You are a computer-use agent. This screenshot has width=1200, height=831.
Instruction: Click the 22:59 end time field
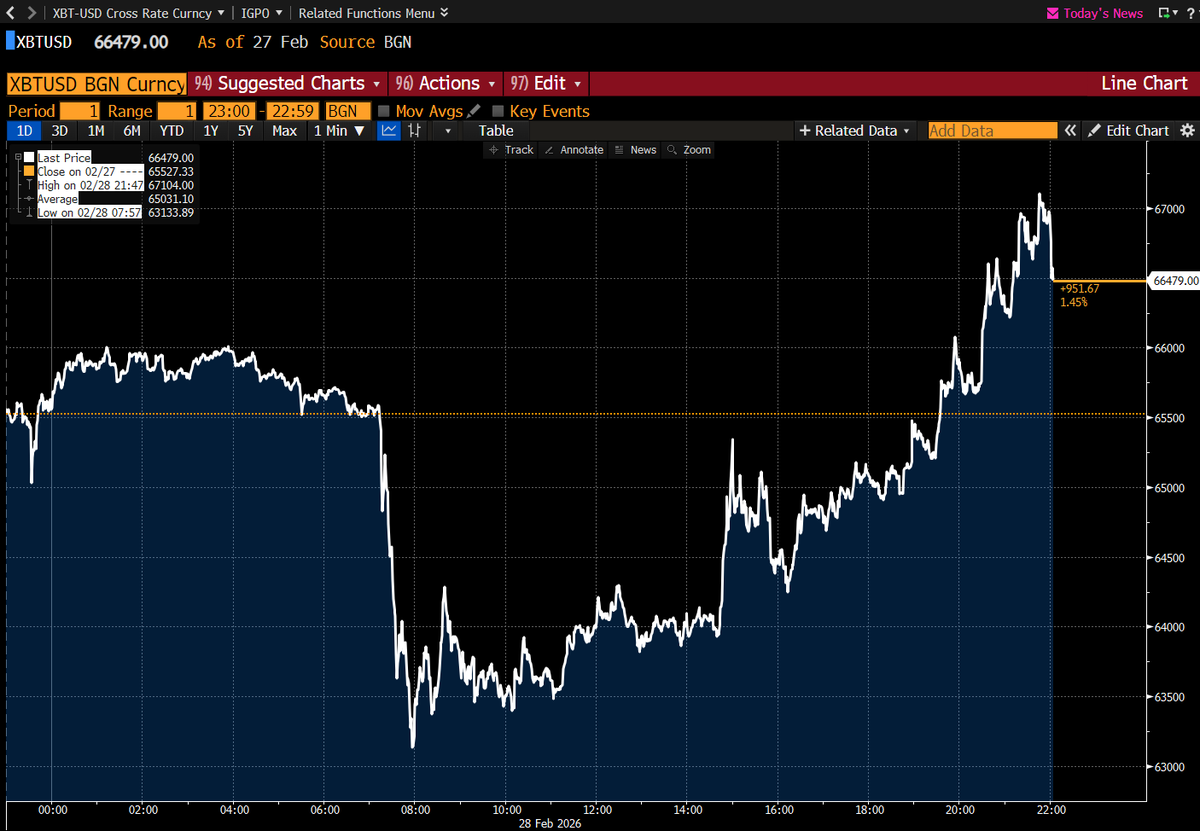292,111
